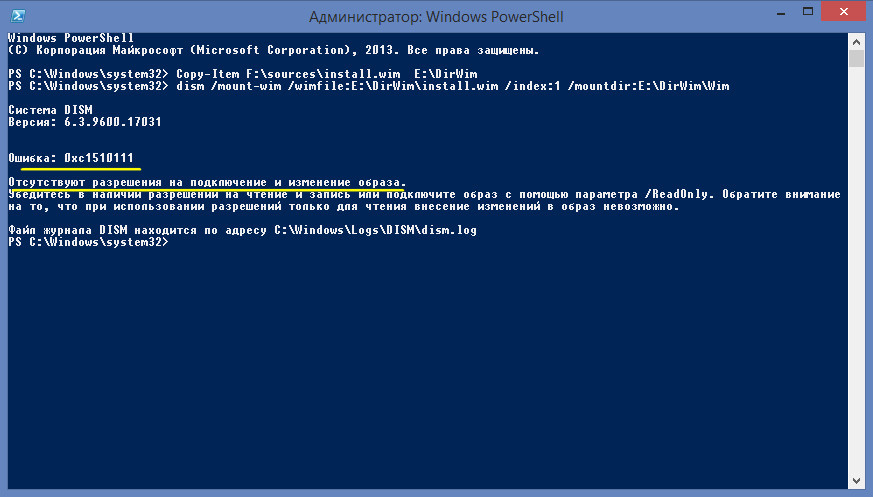This screenshot has width=873, height=497.
Task: Click the last empty PS prompt line
Action: [x=88, y=242]
